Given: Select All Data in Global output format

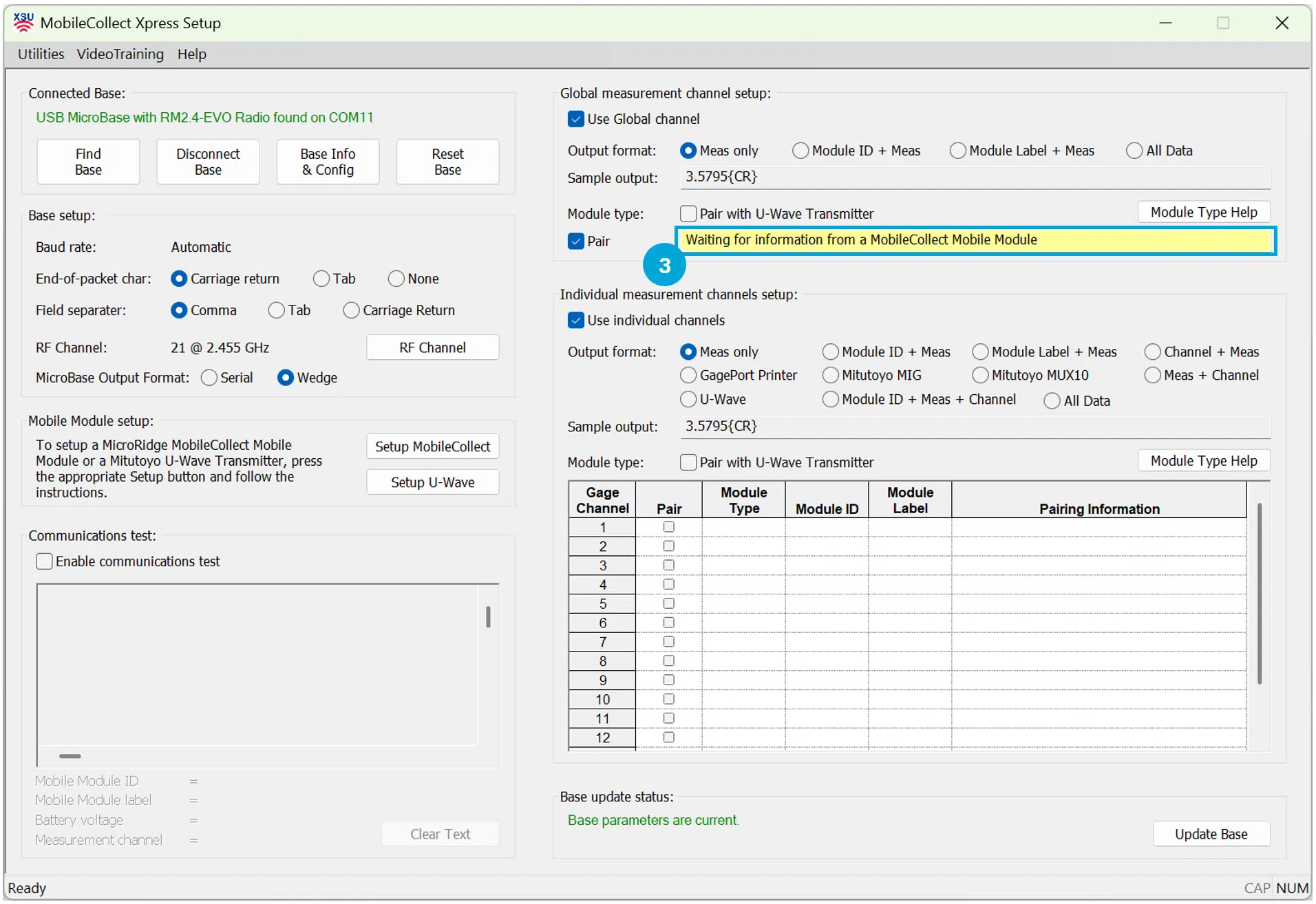Looking at the screenshot, I should point(1134,151).
